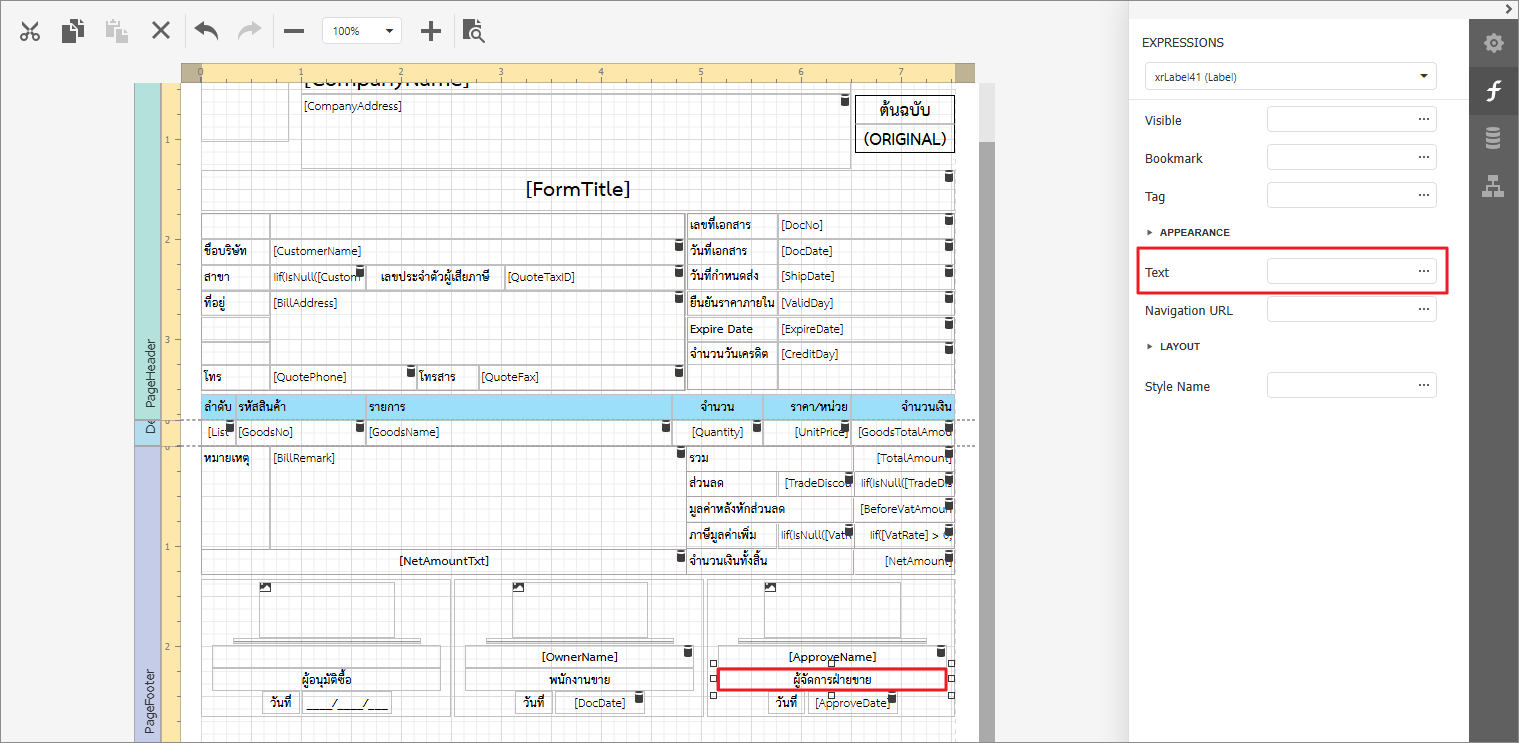The image size is (1519, 743).
Task: Open the Properties gear tab
Action: click(1493, 43)
